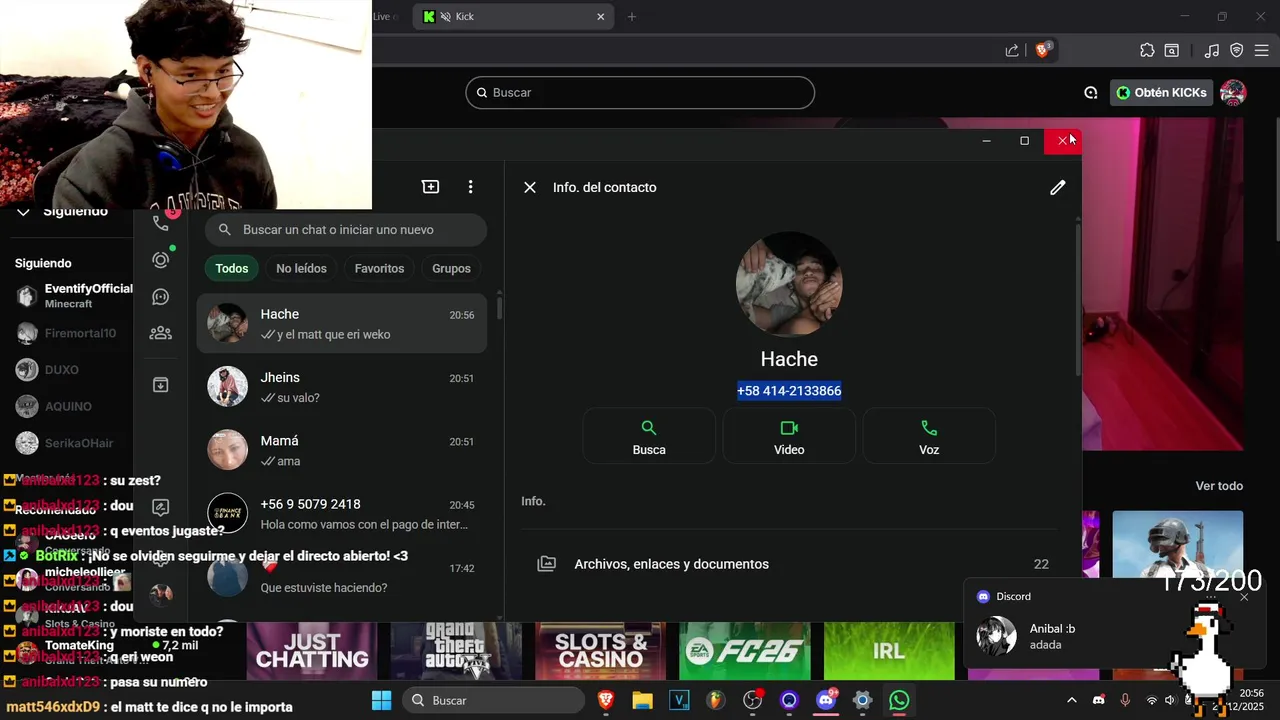
Task: Show hidden system tray icons
Action: pos(1071,700)
